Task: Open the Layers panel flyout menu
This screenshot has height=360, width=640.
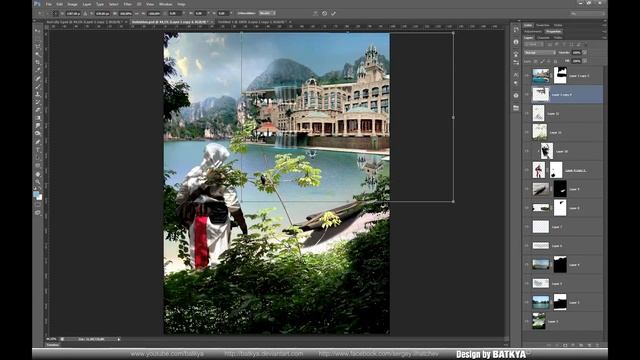Action: (604, 38)
